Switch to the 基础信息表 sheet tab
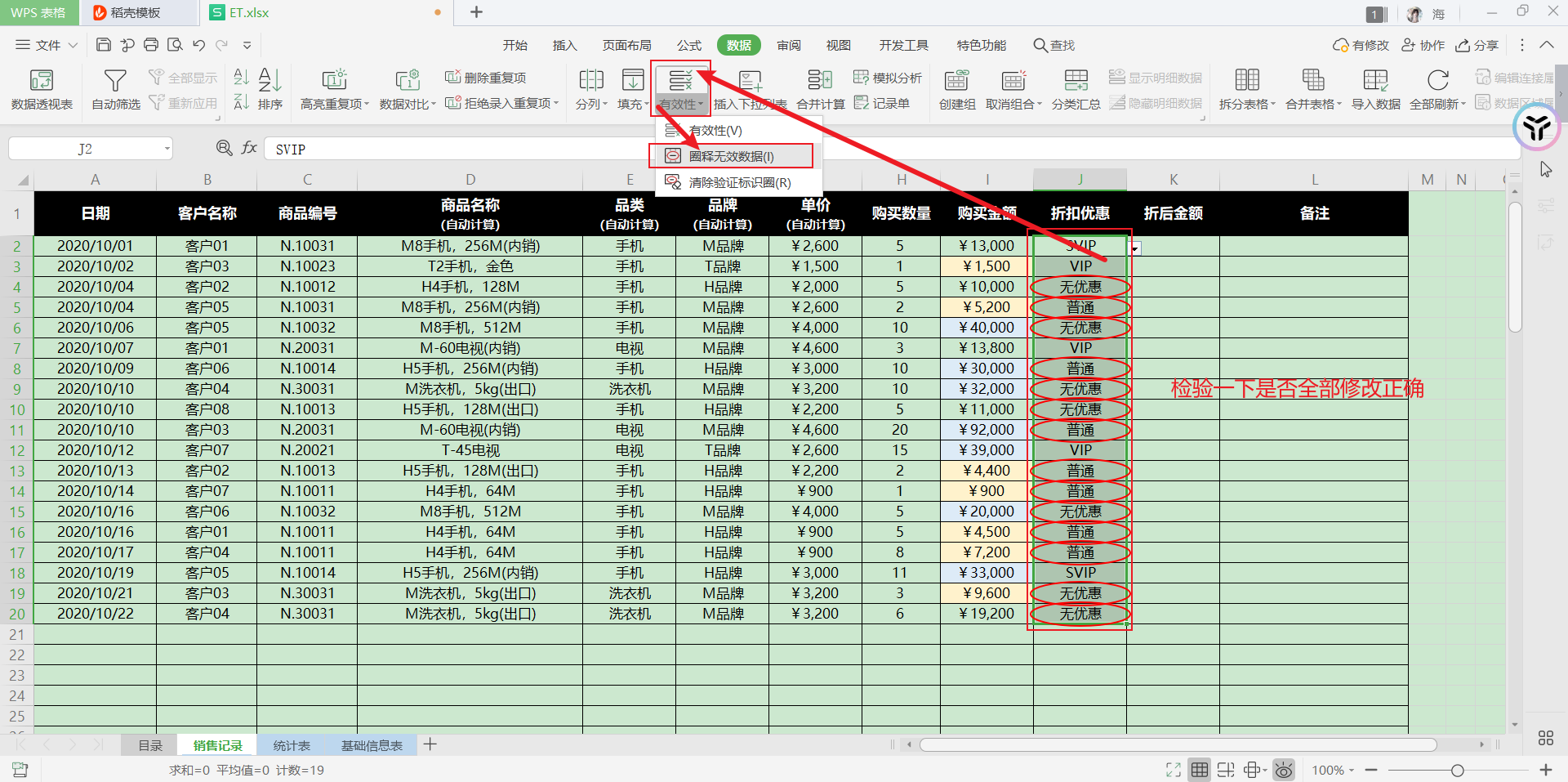Screen dimensions: 1568x782 coord(372,745)
